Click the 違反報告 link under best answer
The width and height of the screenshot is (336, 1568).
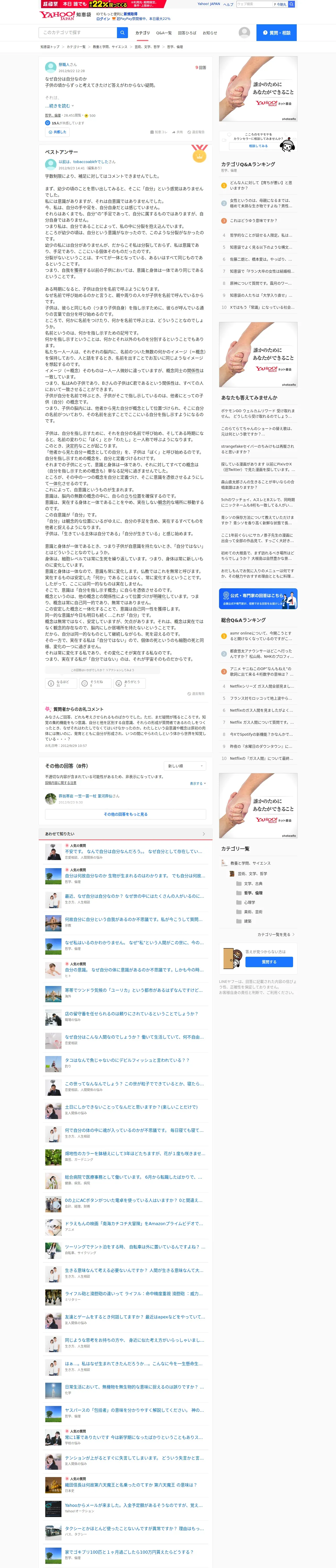pos(196,694)
